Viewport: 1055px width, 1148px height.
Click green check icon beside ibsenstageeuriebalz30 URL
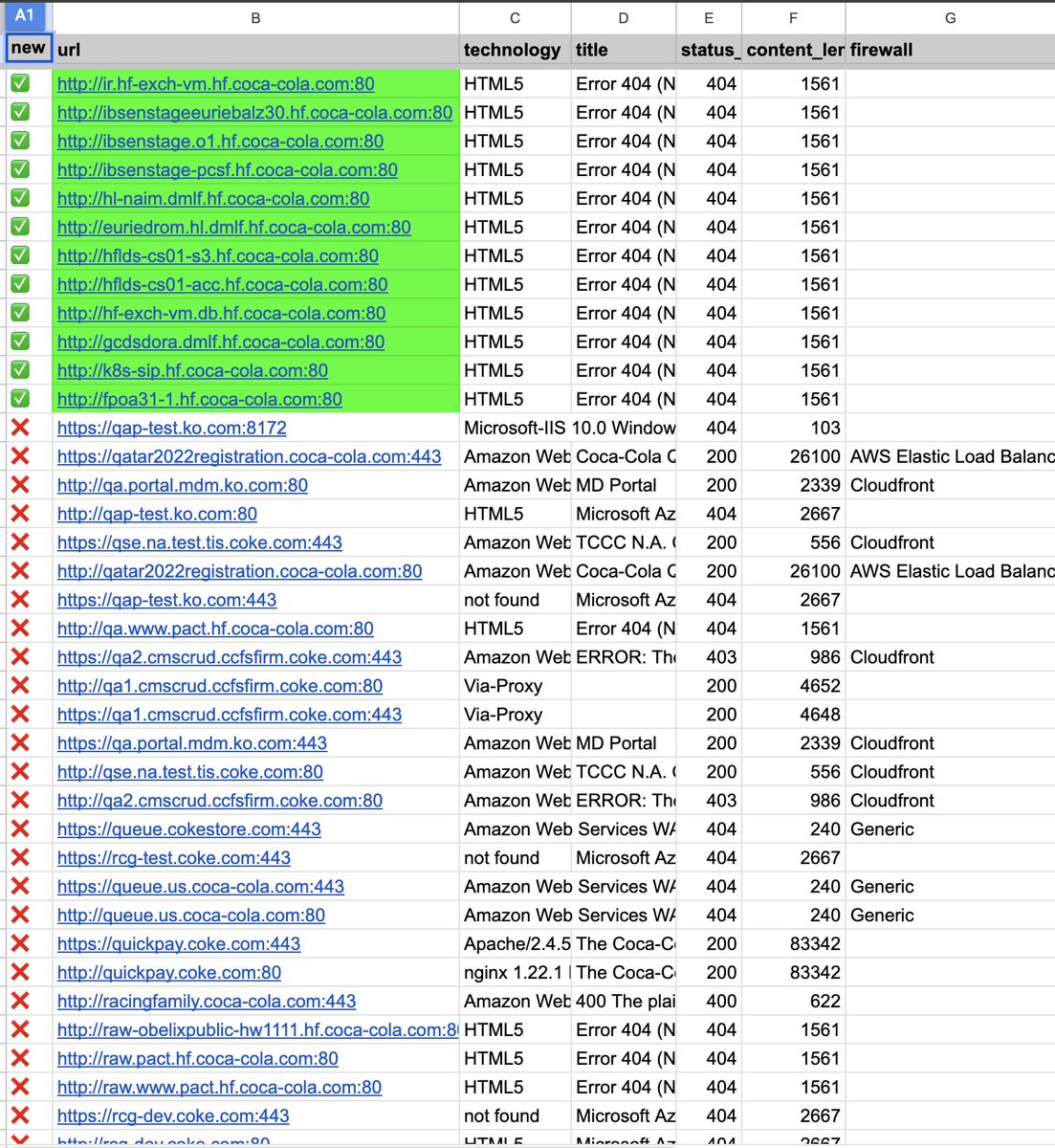(x=19, y=112)
